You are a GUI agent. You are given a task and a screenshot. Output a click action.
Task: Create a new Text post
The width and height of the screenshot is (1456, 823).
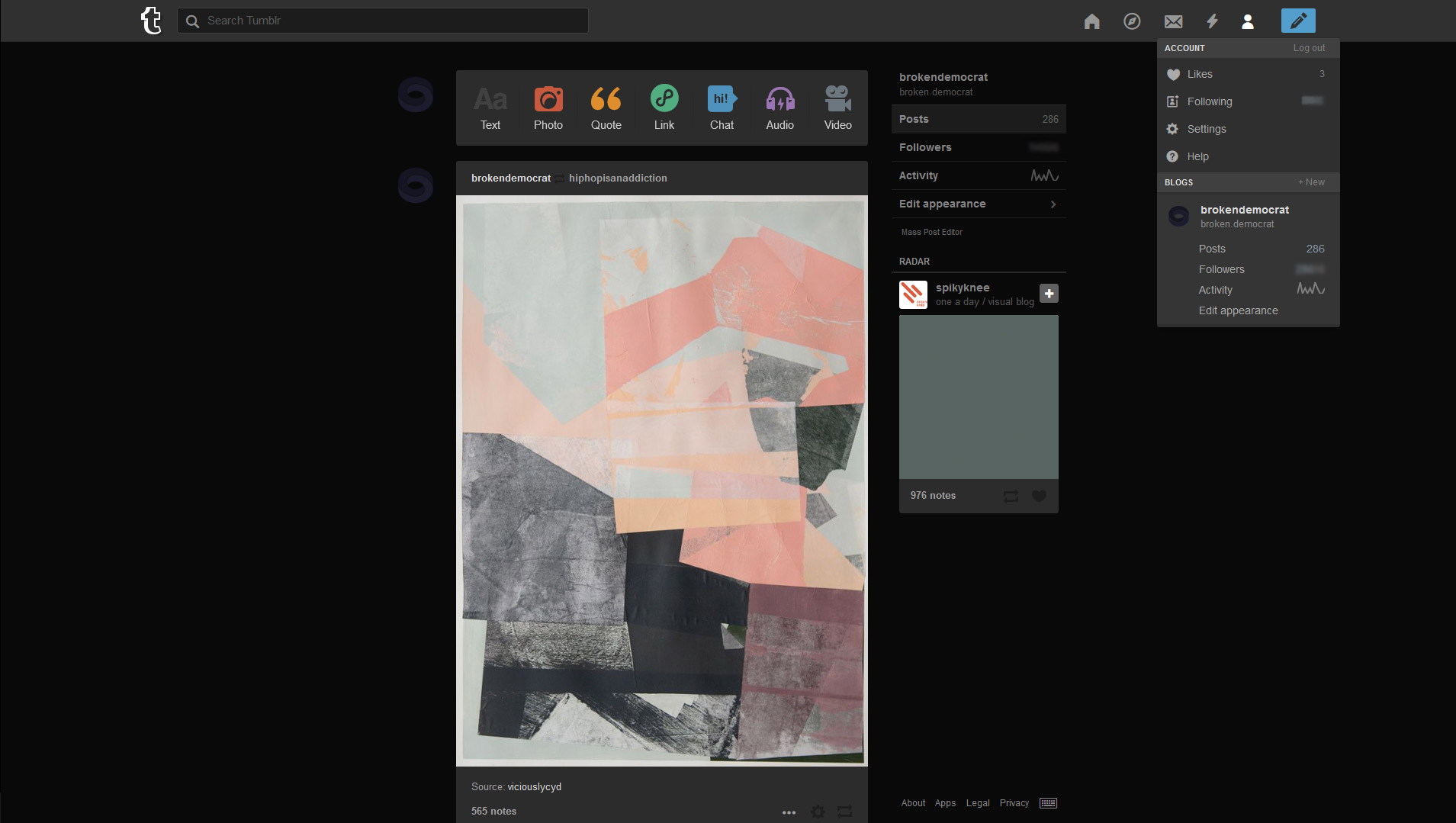pyautogui.click(x=490, y=108)
